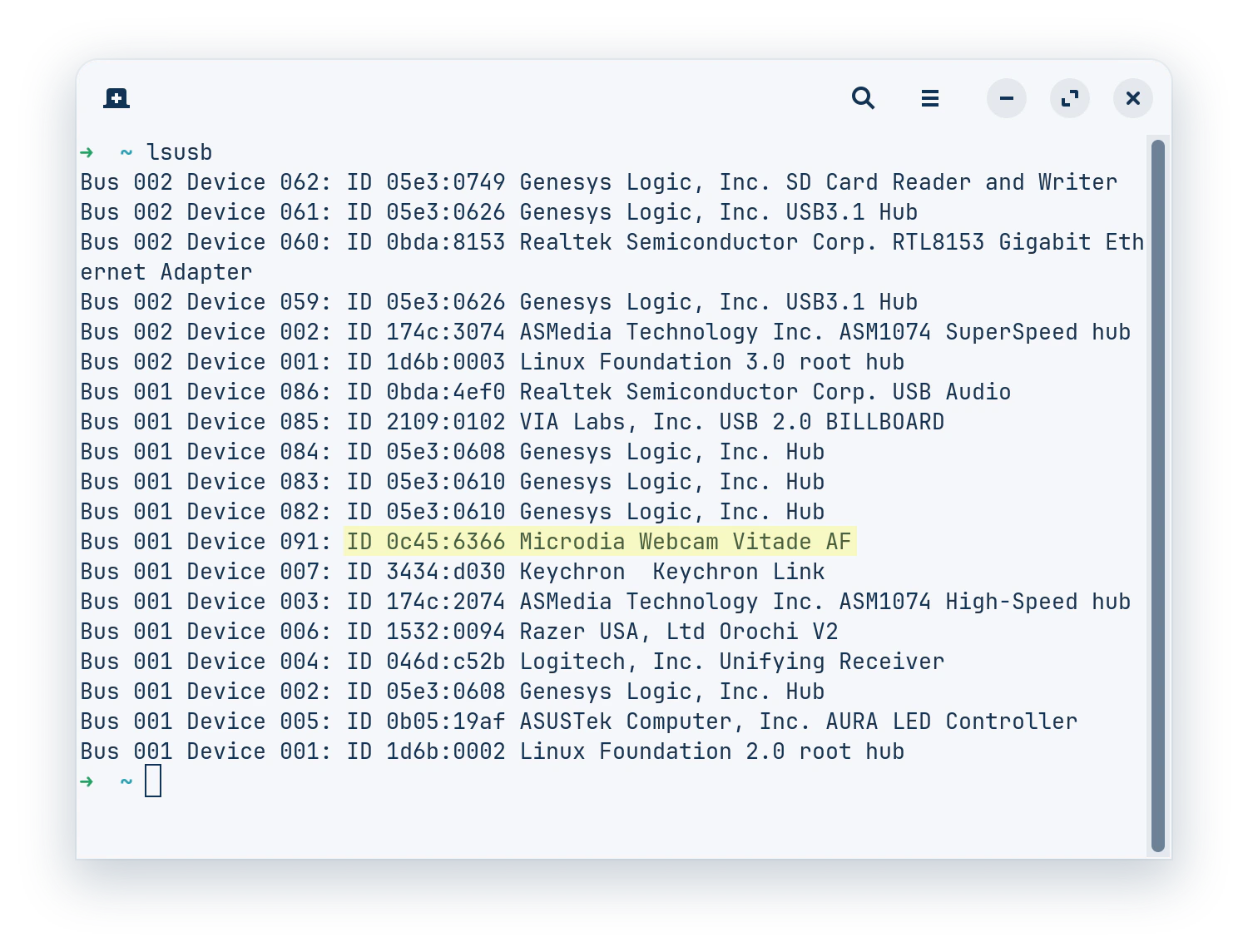Click the 'ernet Adapter' wrapped line
Viewport: 1248px width, 952px height.
[x=166, y=272]
